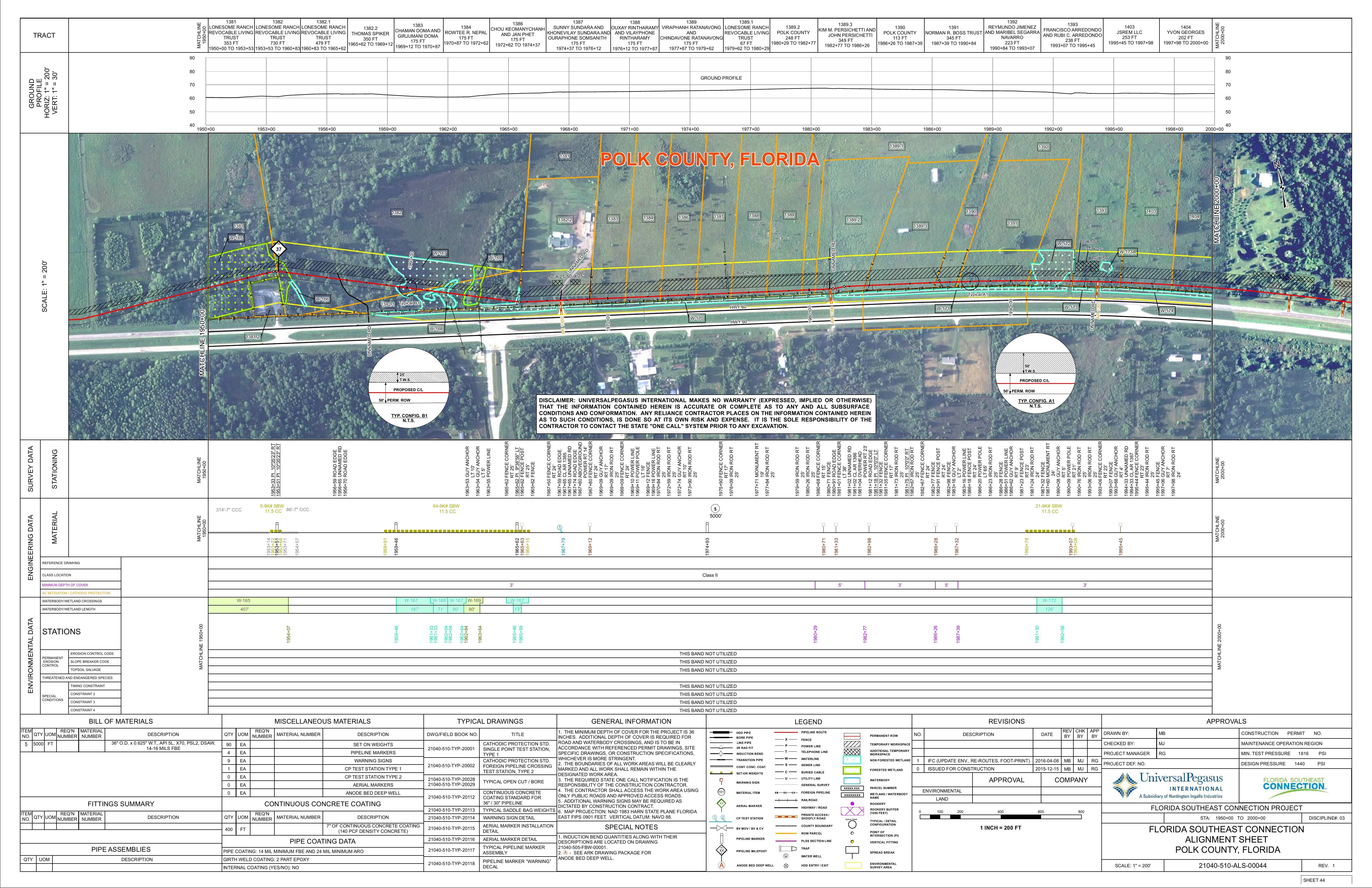Select the Aerial Marker diamond symbol
This screenshot has height=888, width=1372.
pyautogui.click(x=722, y=804)
